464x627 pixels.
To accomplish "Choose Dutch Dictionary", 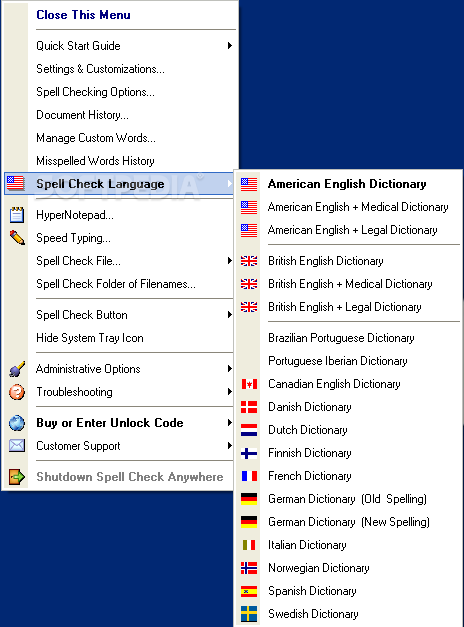I will click(x=308, y=430).
